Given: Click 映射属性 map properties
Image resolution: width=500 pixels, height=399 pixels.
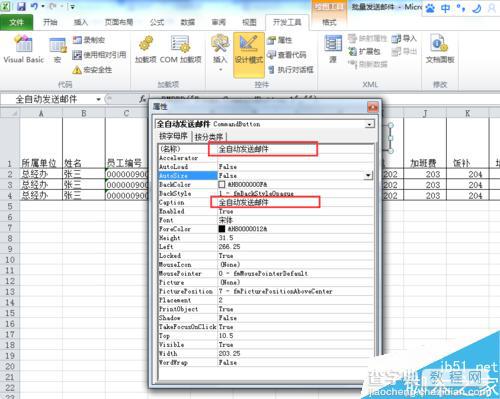Looking at the screenshot, I should tap(368, 38).
